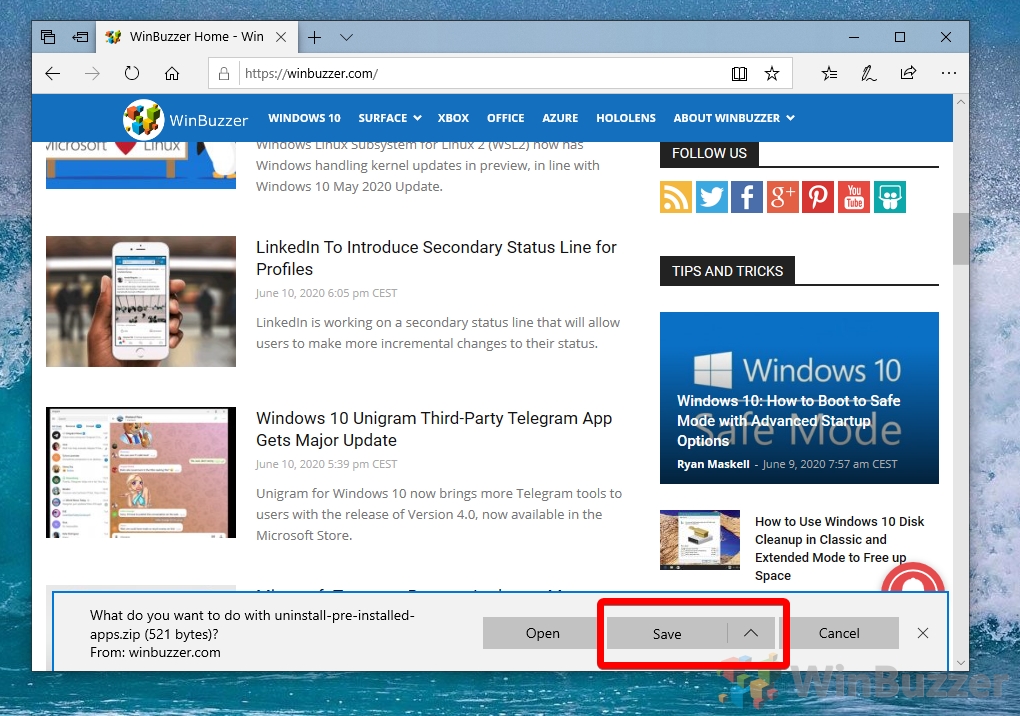
Task: Open the WINDOWS 10 menu item
Action: pos(304,118)
